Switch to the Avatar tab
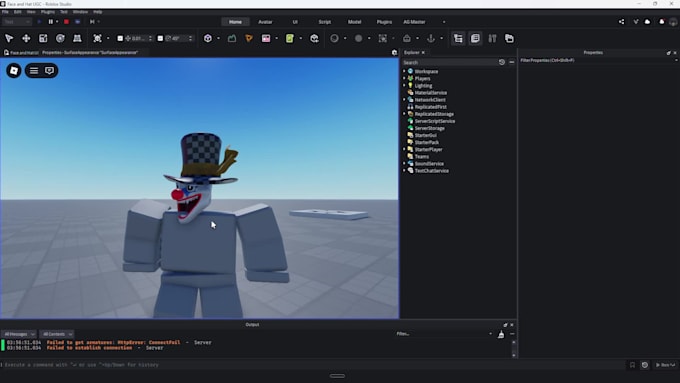The height and width of the screenshot is (383, 680). pyautogui.click(x=265, y=22)
